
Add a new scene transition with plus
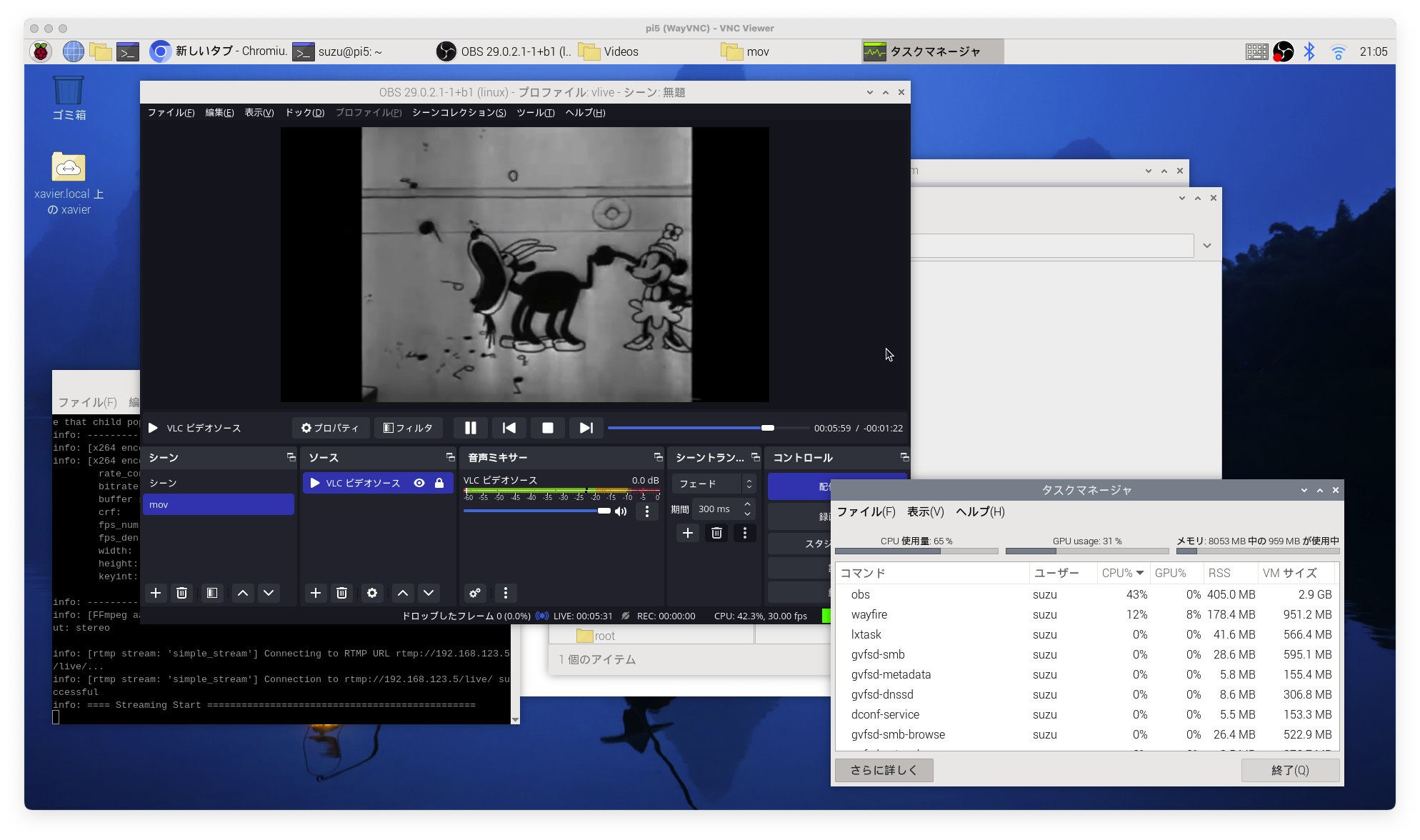687,533
